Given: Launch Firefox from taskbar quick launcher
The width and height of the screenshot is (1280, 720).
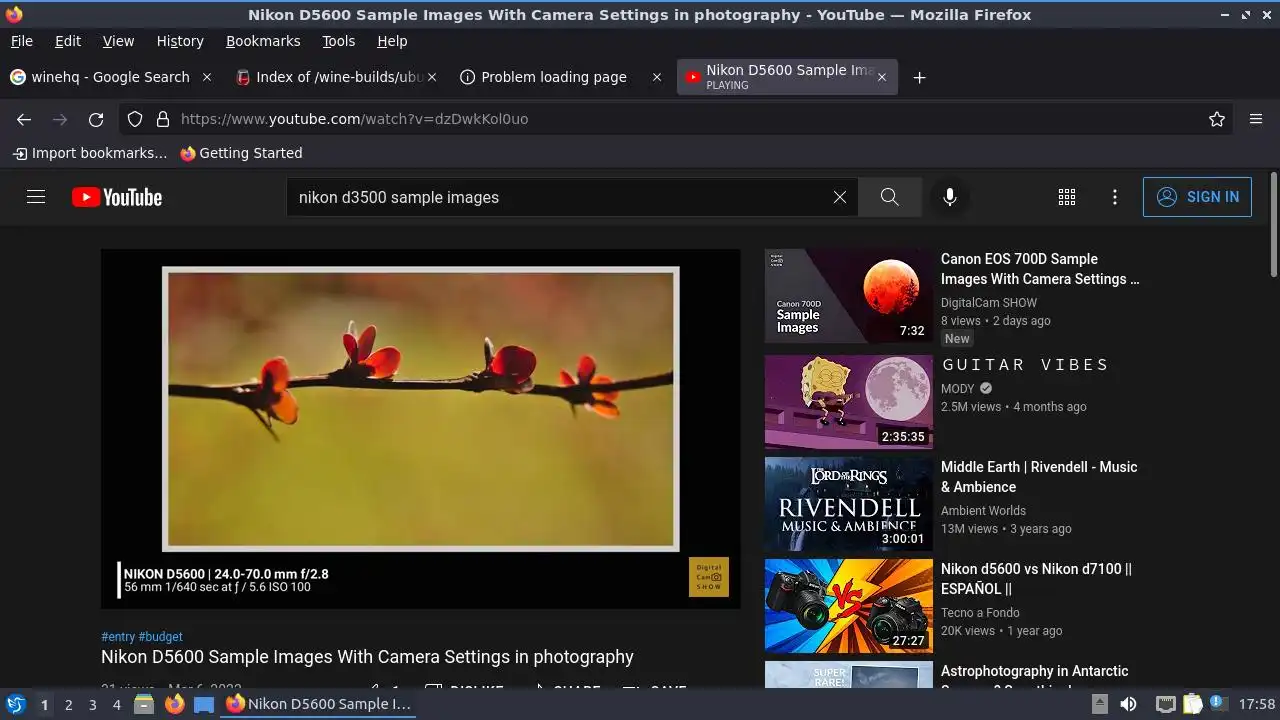Looking at the screenshot, I should pos(175,704).
